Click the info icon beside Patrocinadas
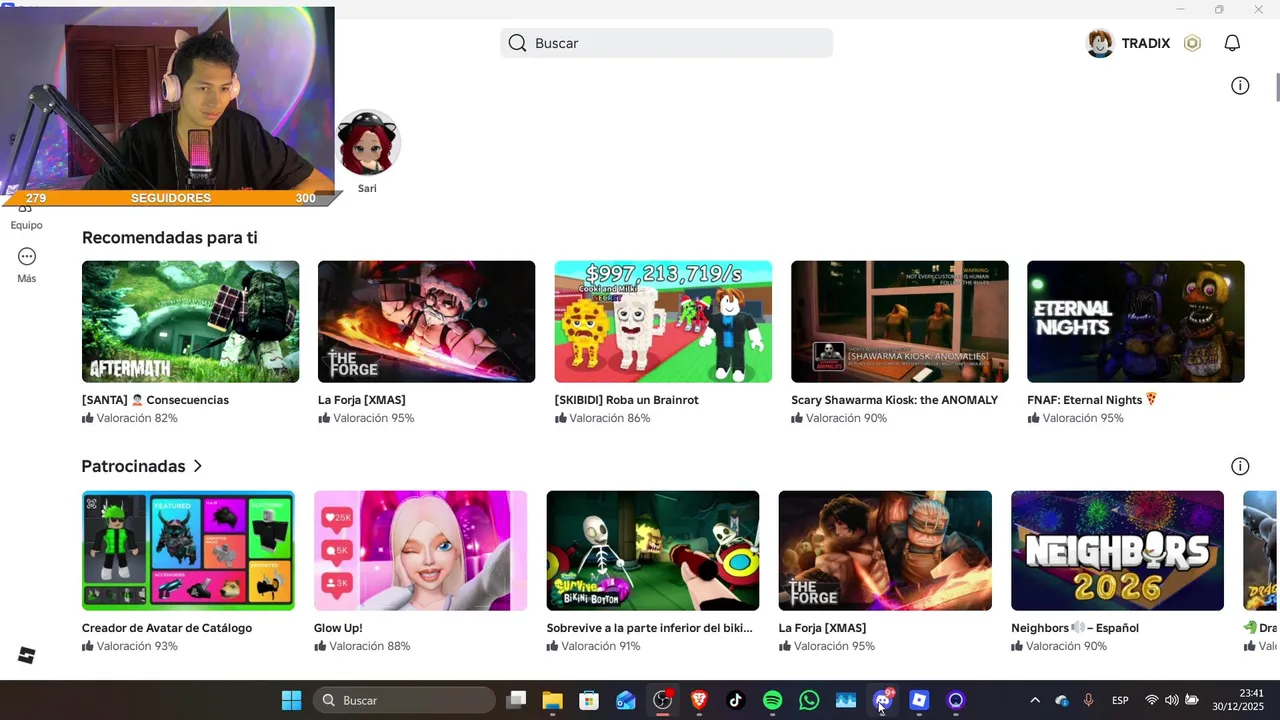The height and width of the screenshot is (720, 1280). tap(1240, 466)
